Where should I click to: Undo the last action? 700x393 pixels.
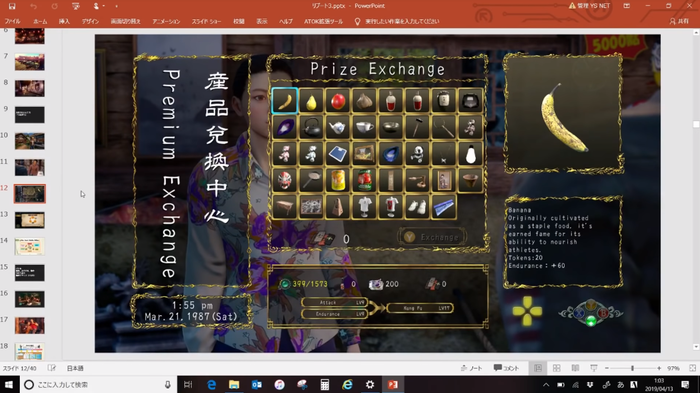click(33, 6)
